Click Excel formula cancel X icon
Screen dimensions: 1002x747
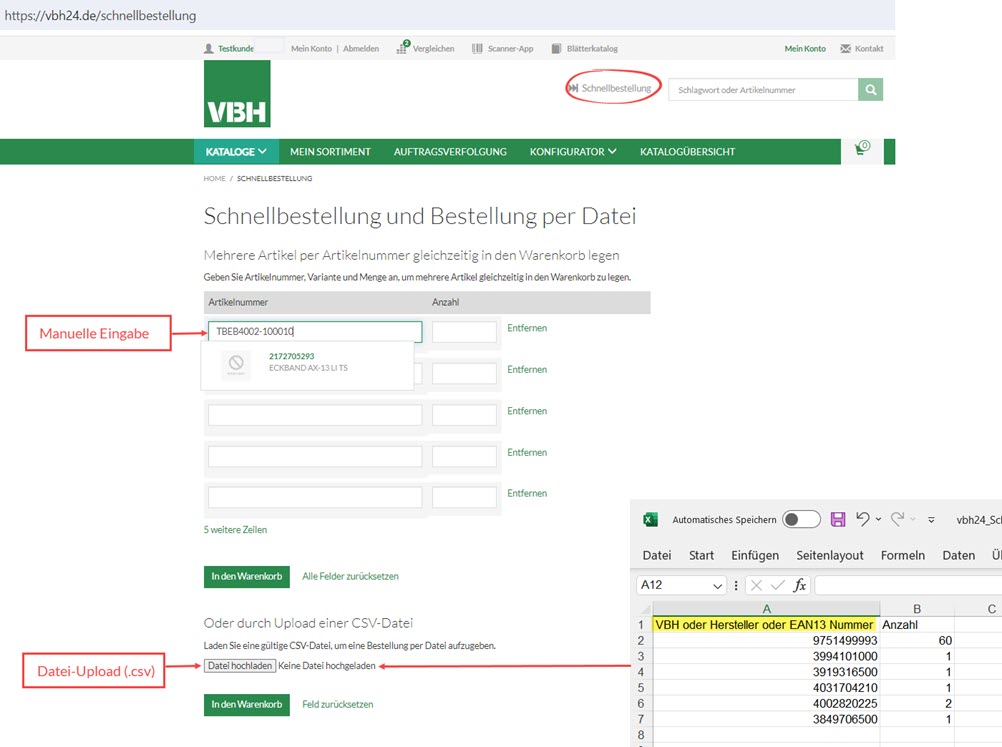point(757,585)
